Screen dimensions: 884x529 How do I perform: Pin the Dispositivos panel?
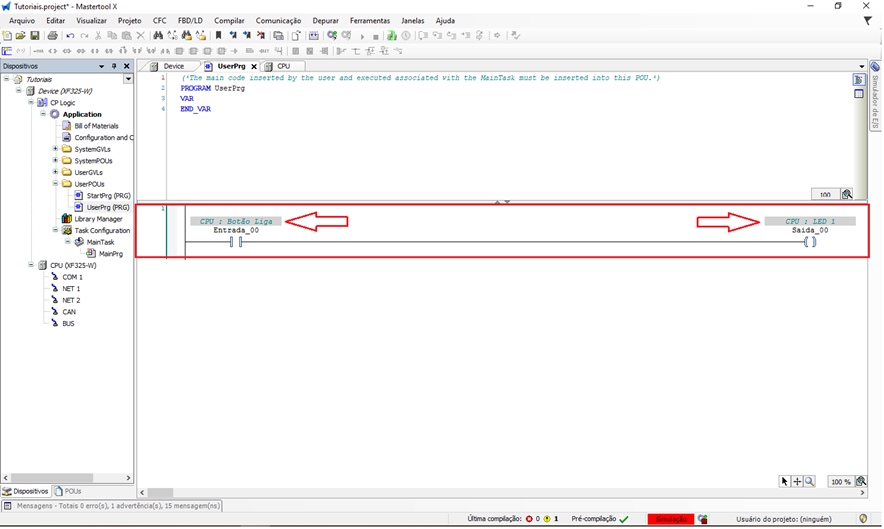[115, 66]
